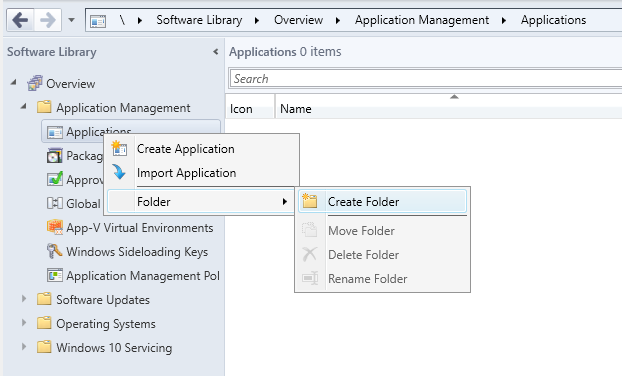Click the Rename Folder icon
The image size is (622, 376).
click(310, 278)
